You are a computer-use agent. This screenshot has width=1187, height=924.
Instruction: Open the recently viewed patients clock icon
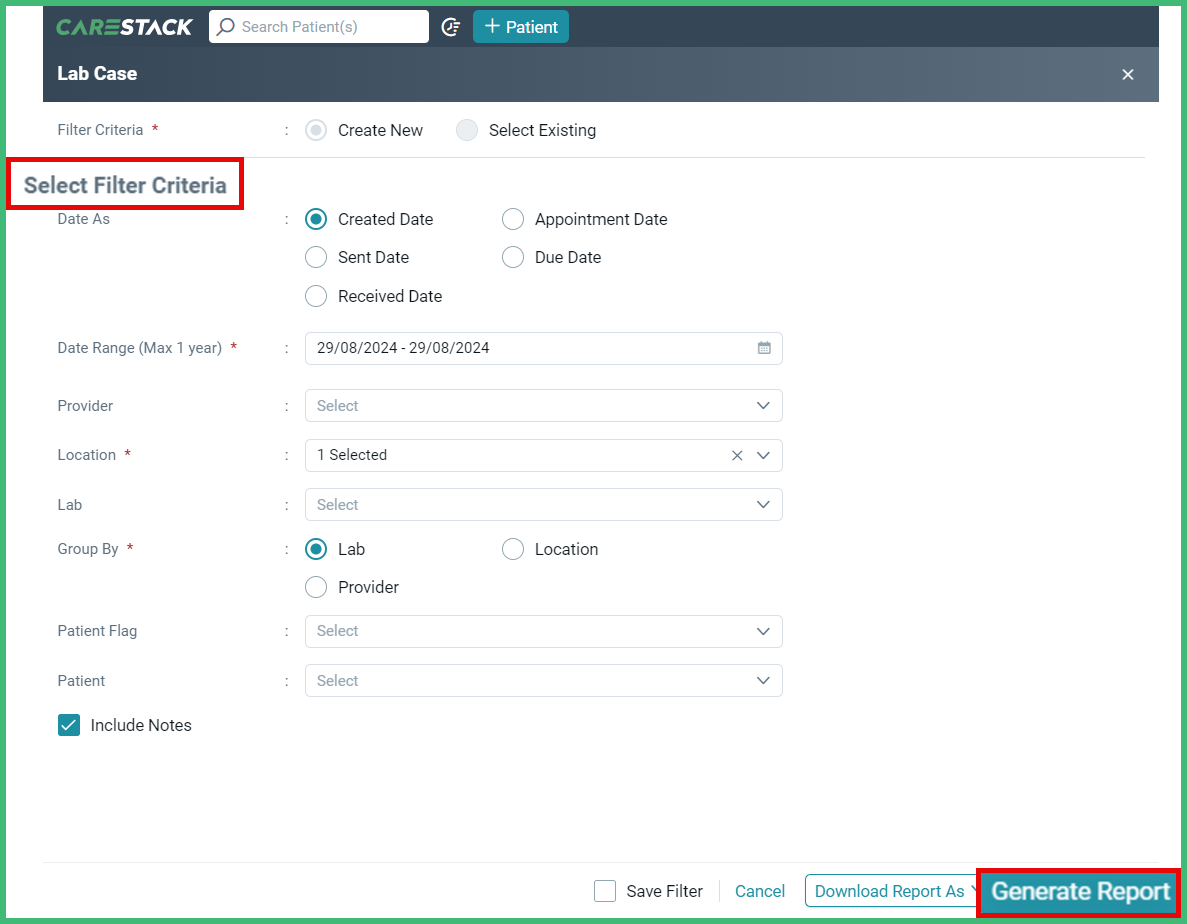pos(451,27)
